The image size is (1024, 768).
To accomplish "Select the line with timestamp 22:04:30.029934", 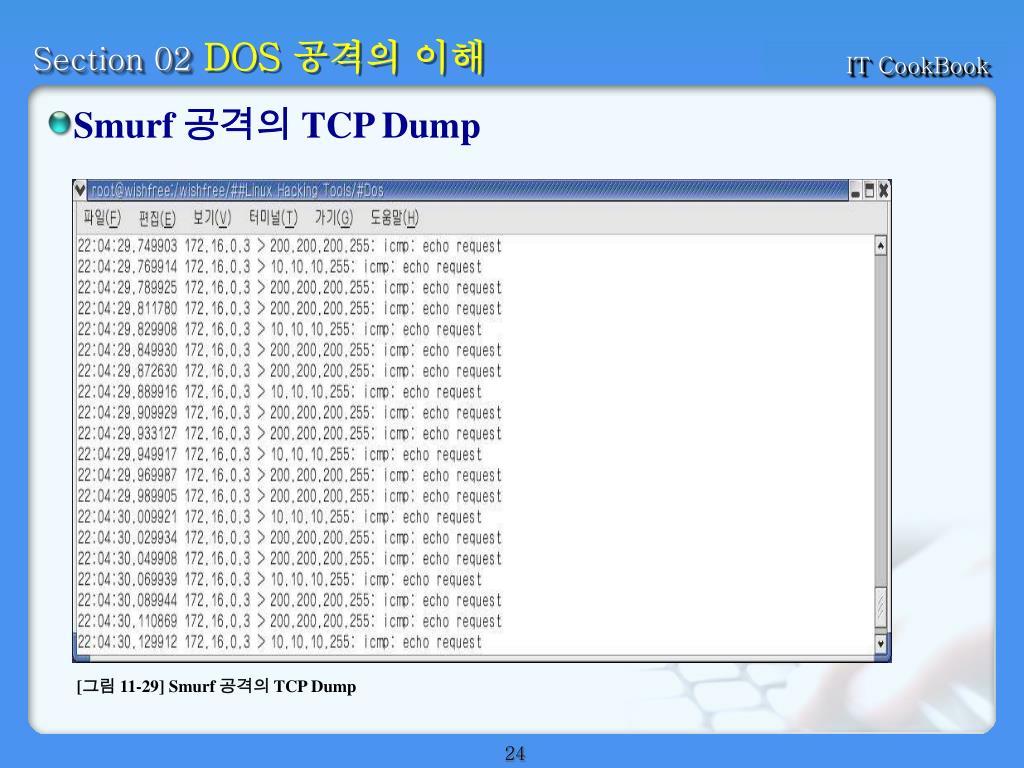I will click(289, 539).
